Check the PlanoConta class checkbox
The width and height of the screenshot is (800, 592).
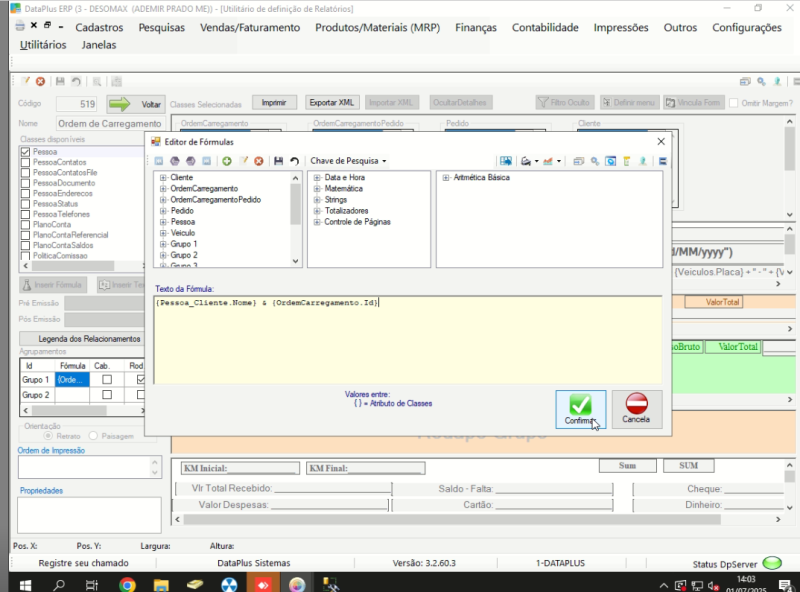tap(26, 225)
